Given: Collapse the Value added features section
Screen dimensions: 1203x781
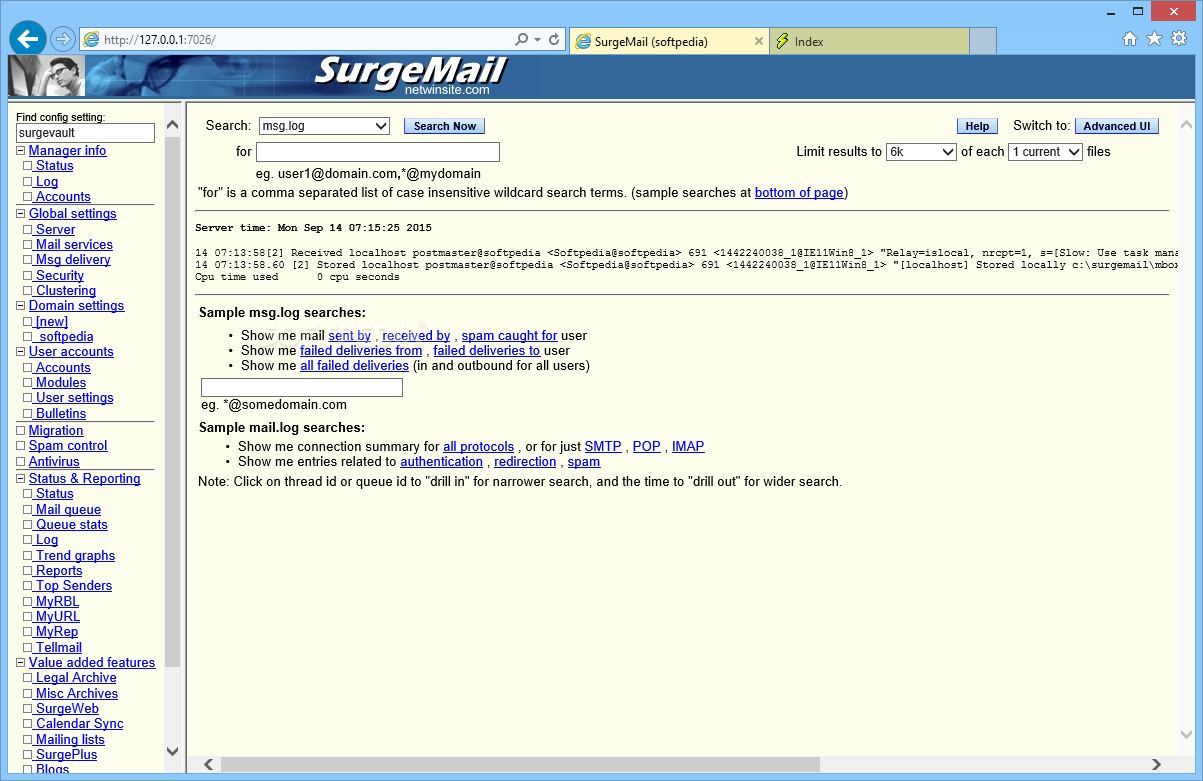Looking at the screenshot, I should [x=20, y=663].
